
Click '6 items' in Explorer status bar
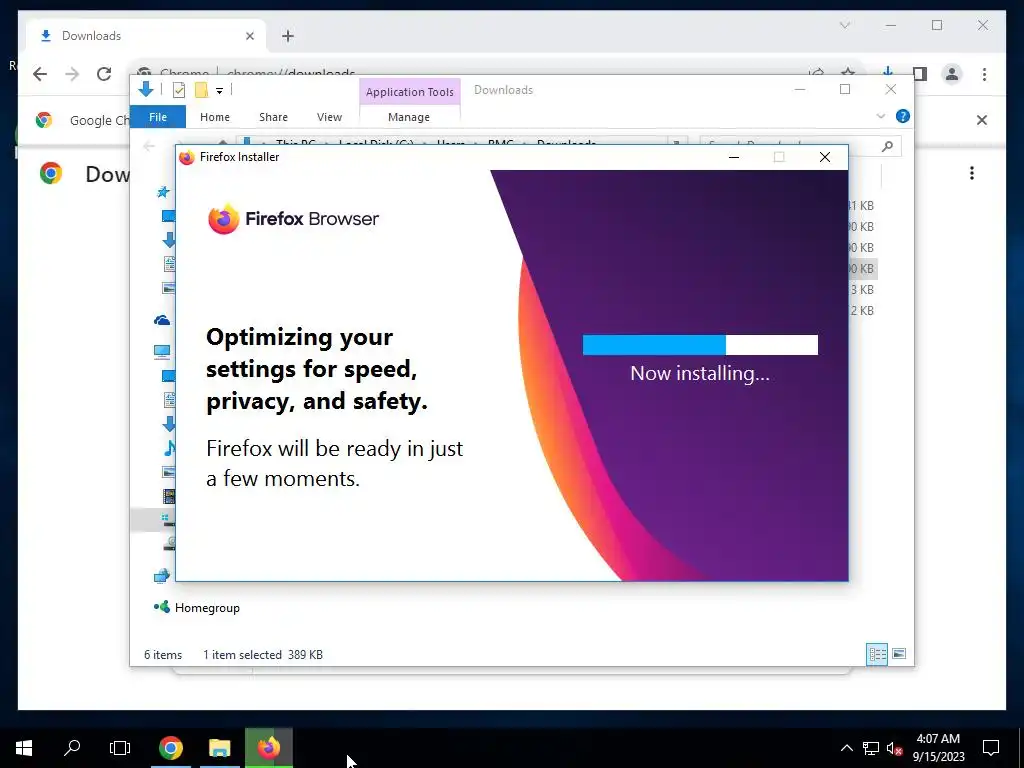click(163, 654)
